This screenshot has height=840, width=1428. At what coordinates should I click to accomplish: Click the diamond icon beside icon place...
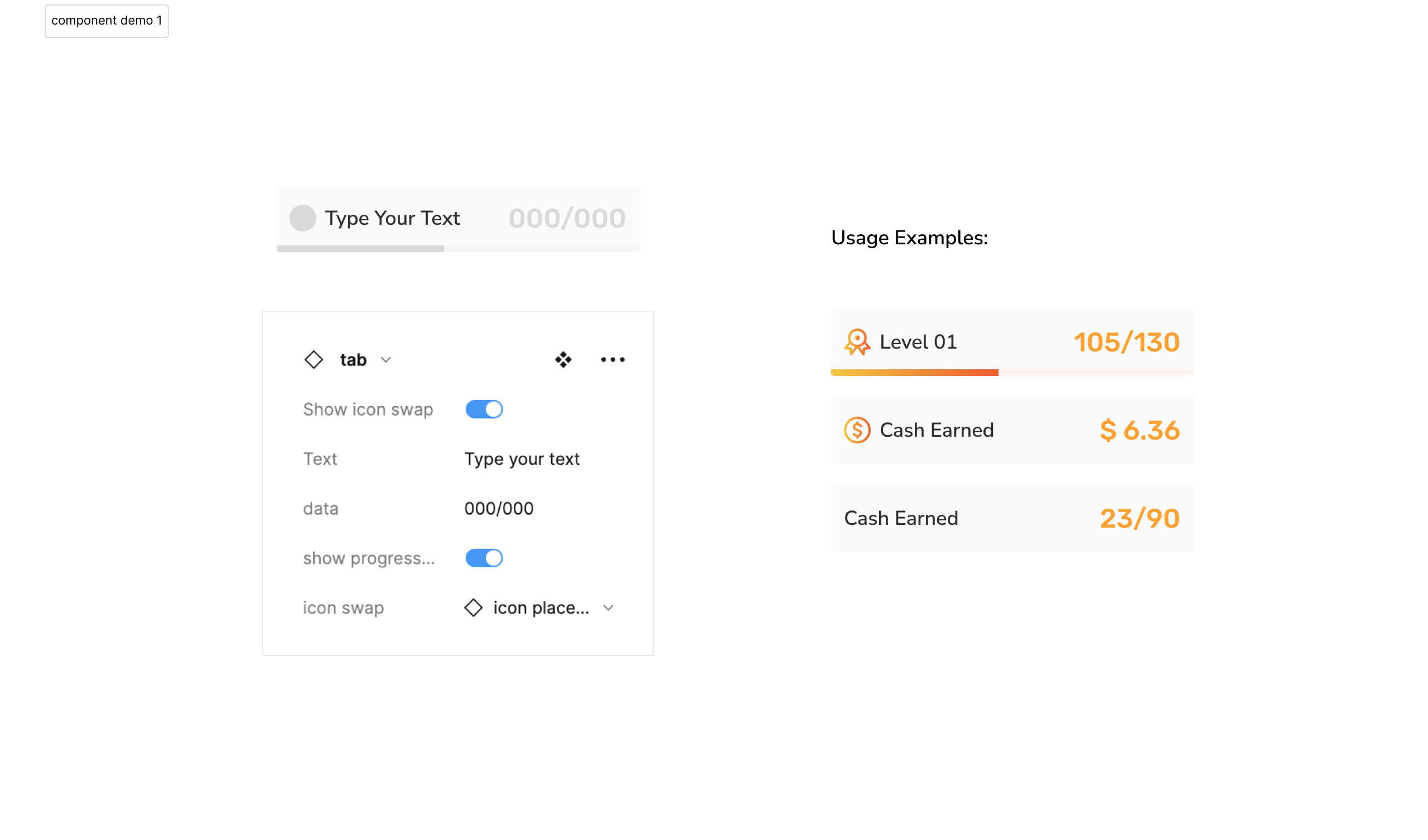click(473, 607)
